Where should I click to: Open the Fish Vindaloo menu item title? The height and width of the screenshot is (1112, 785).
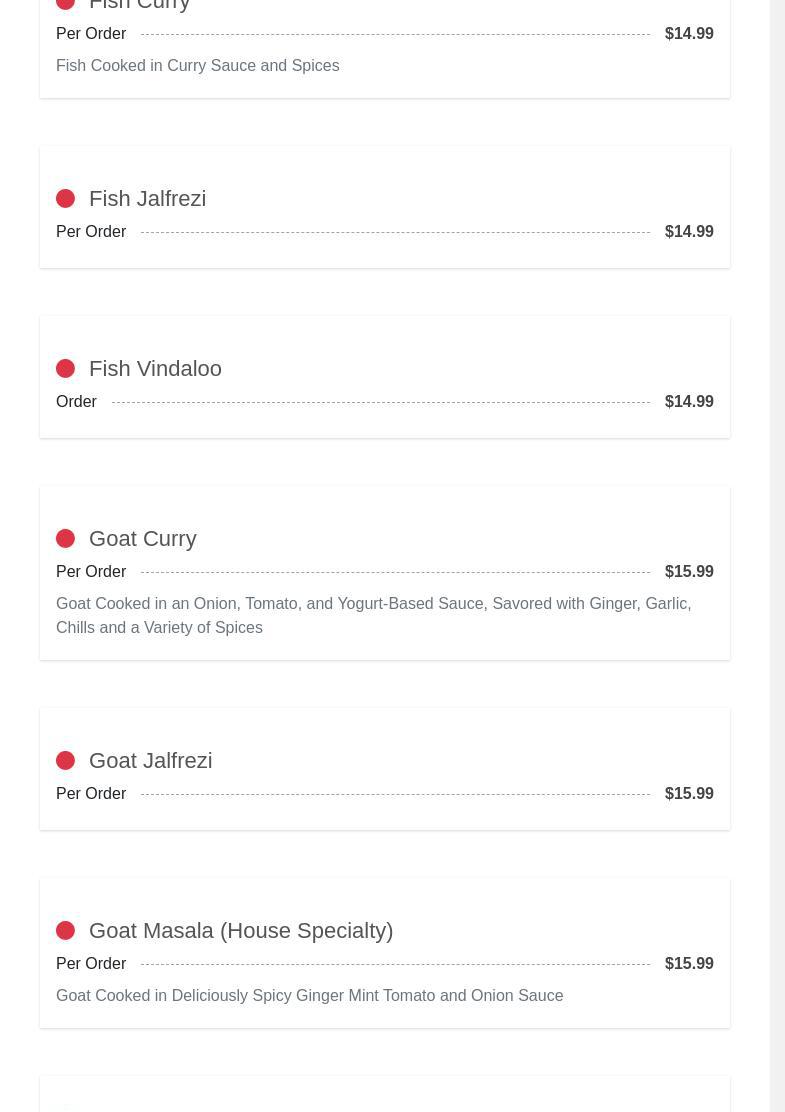155,369
